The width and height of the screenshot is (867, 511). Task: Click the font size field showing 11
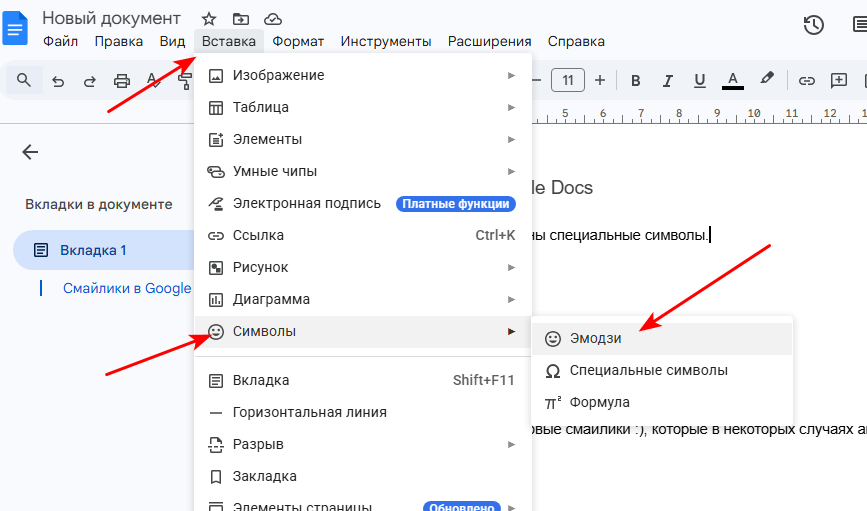568,80
